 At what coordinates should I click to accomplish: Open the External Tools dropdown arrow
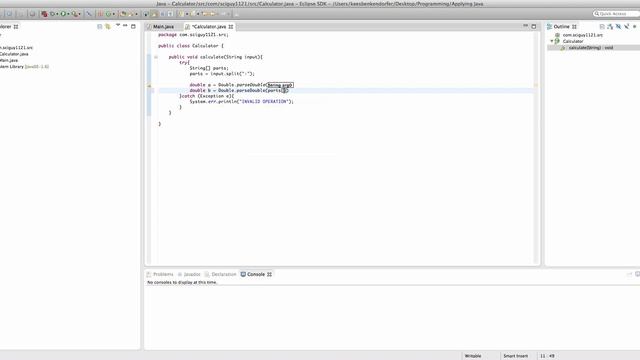coord(80,14)
